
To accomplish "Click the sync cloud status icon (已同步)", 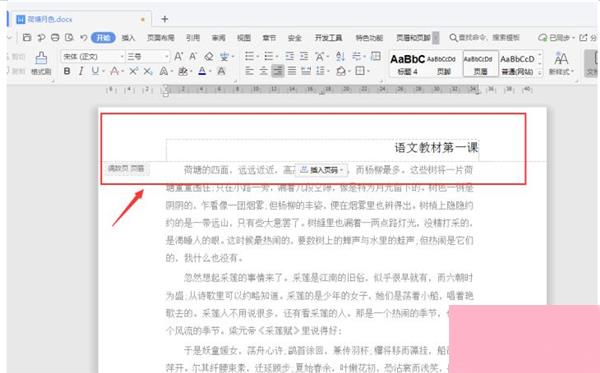I will tap(542, 37).
